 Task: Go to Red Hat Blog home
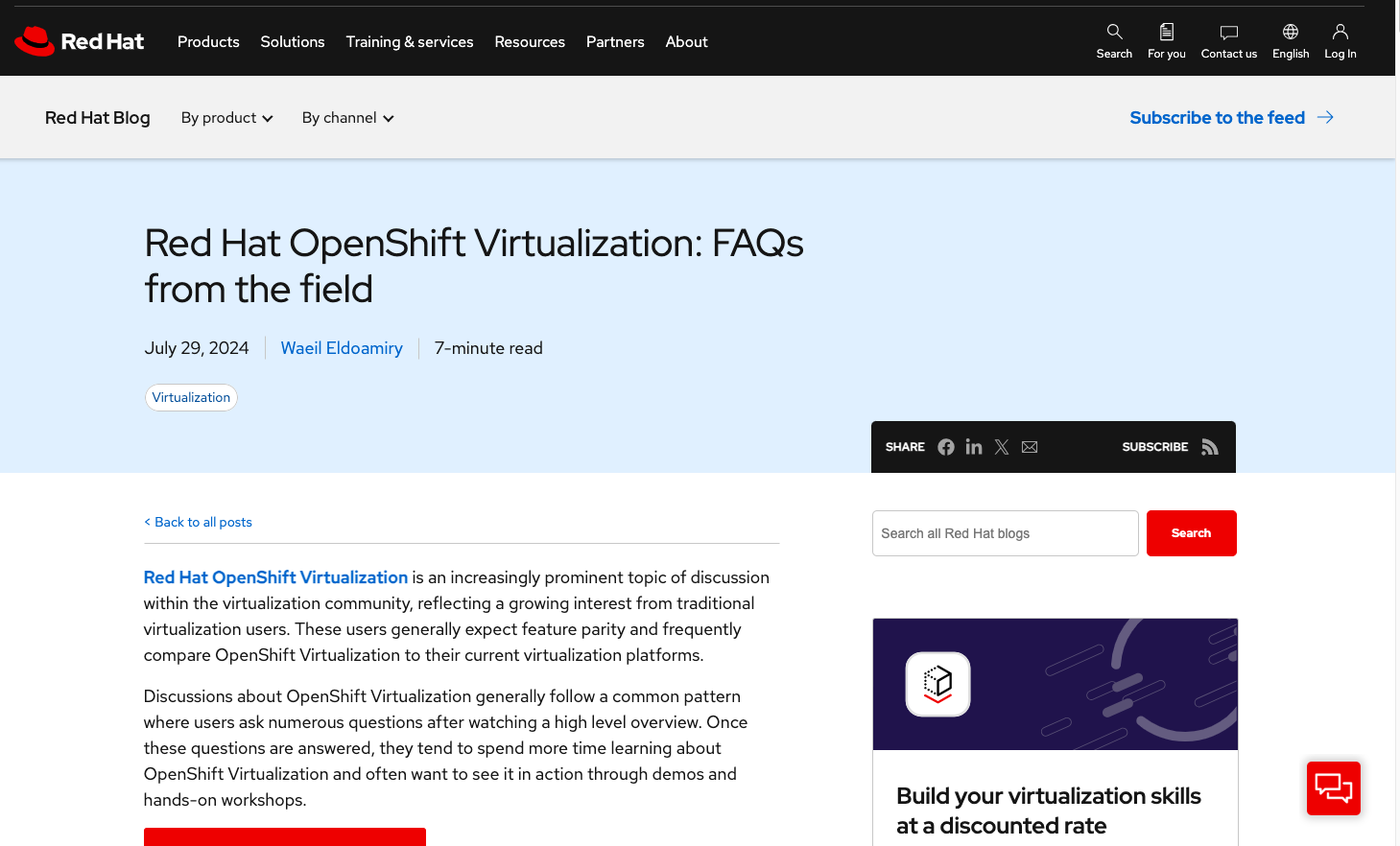[98, 118]
